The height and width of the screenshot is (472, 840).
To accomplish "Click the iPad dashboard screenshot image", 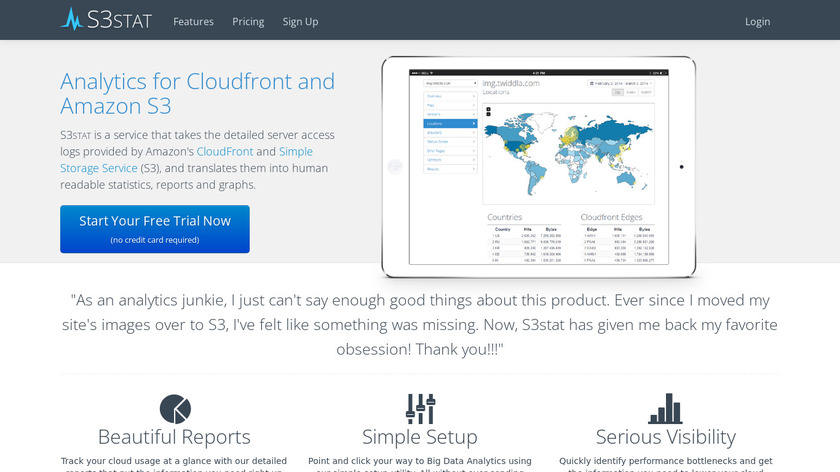I will pos(539,167).
